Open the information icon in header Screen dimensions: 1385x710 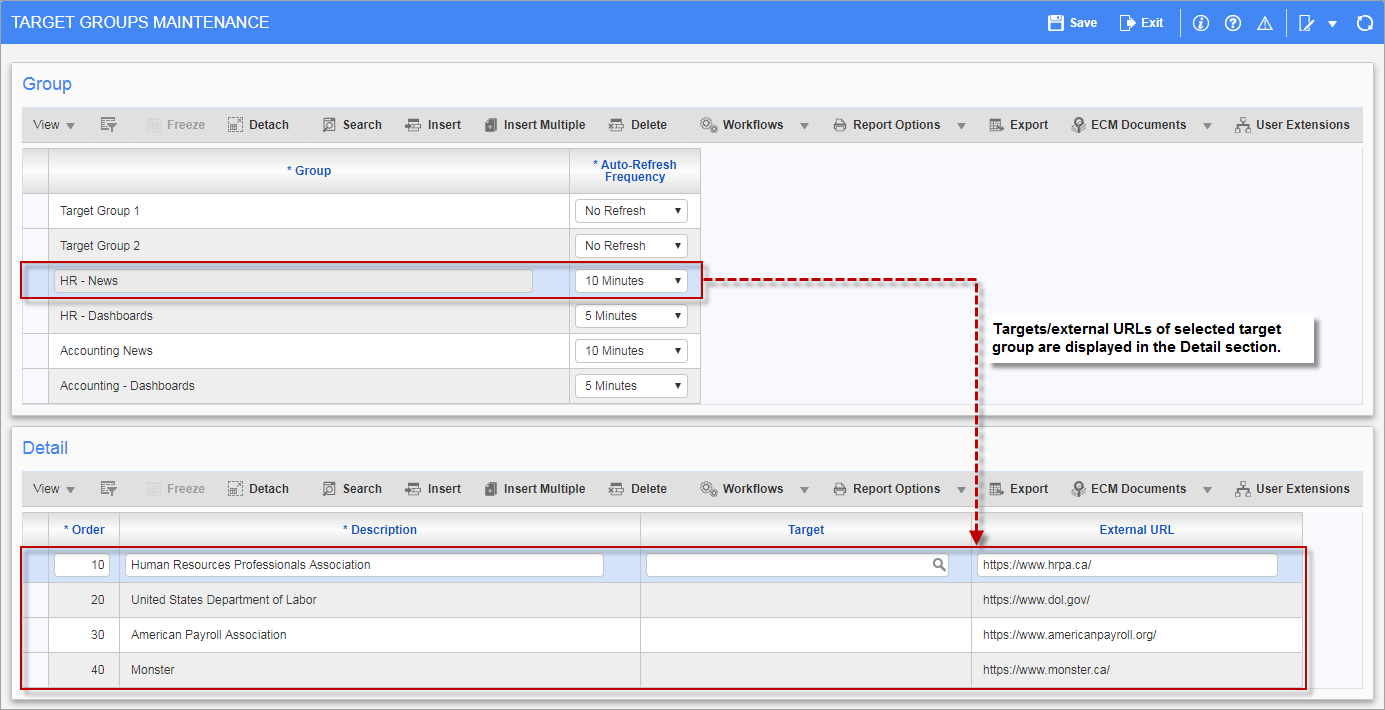[x=1201, y=23]
